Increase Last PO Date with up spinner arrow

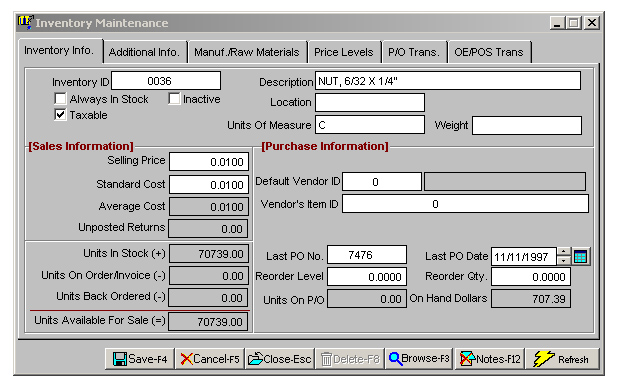563,252
